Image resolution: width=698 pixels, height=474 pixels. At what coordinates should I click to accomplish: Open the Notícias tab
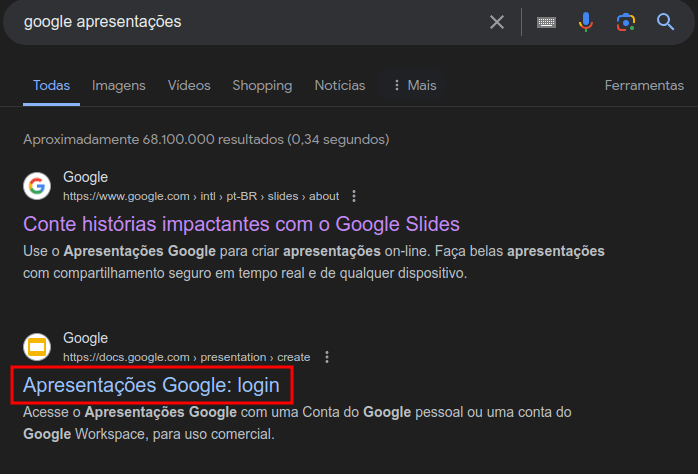click(x=340, y=85)
